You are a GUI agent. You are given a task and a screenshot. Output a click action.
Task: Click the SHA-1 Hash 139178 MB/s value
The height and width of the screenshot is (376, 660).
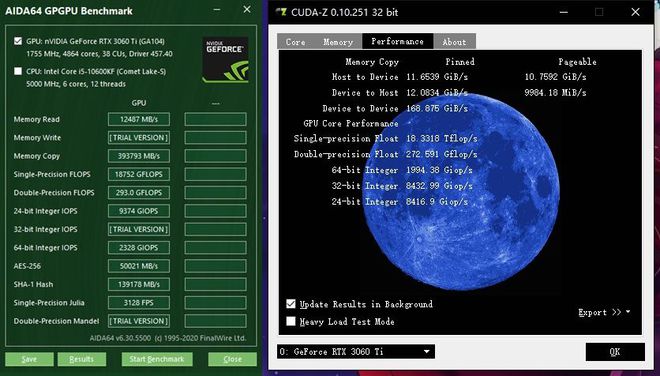(x=139, y=284)
